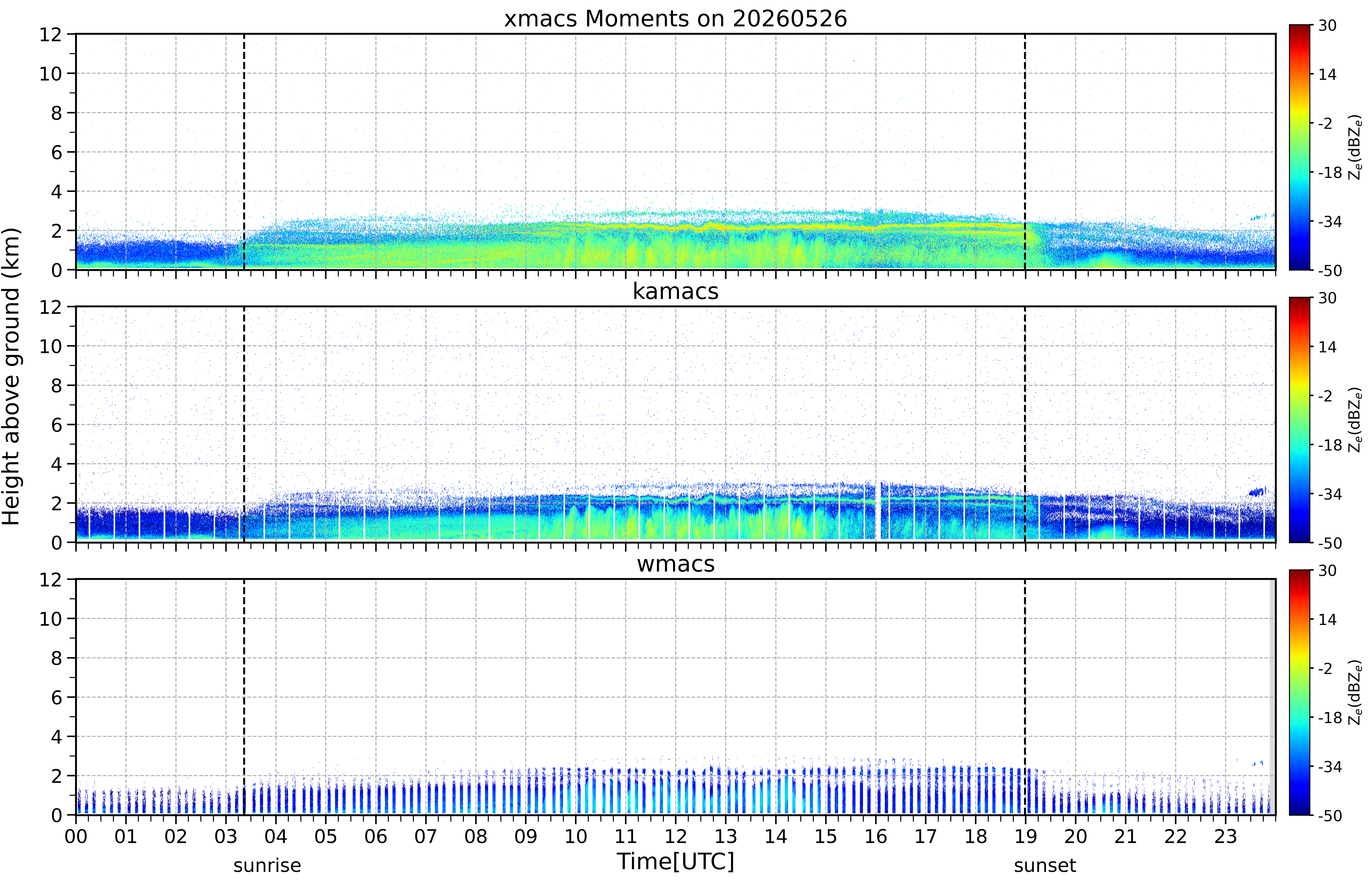Screen dimensions: 1372x885
Task: Click the kamacs colorbar gradient
Action: click(x=1299, y=420)
